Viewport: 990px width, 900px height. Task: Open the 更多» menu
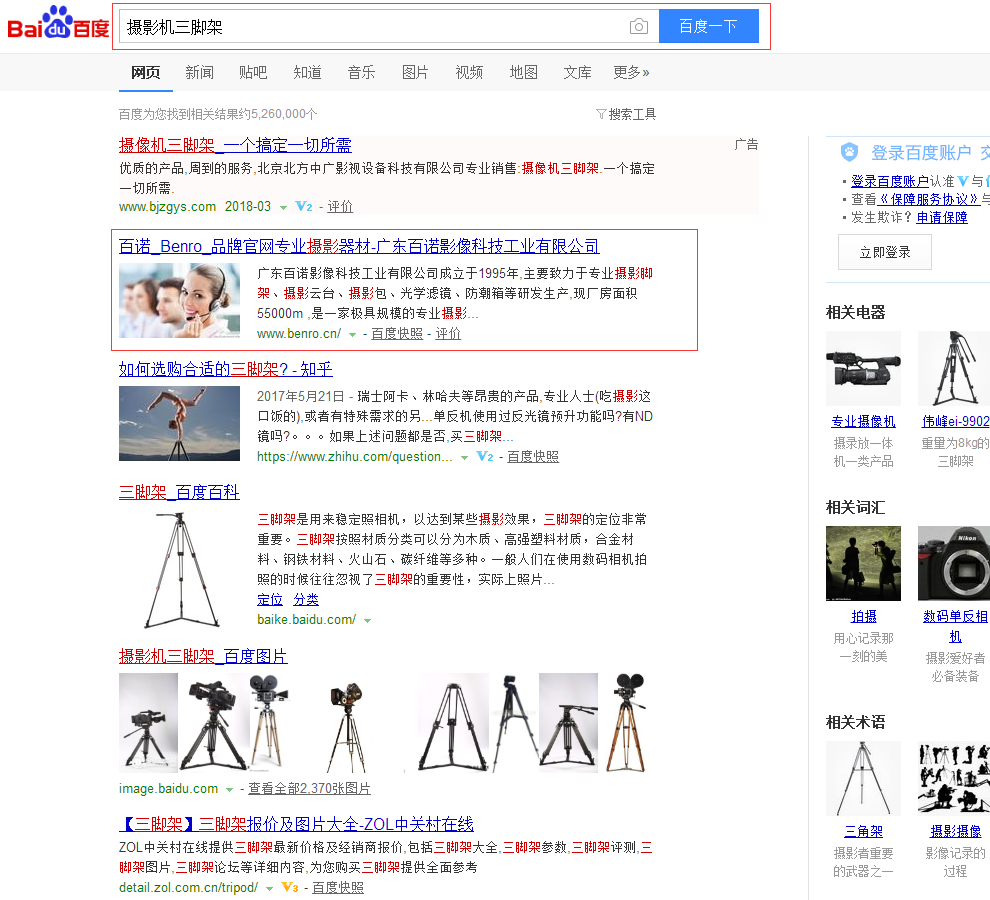(x=631, y=72)
